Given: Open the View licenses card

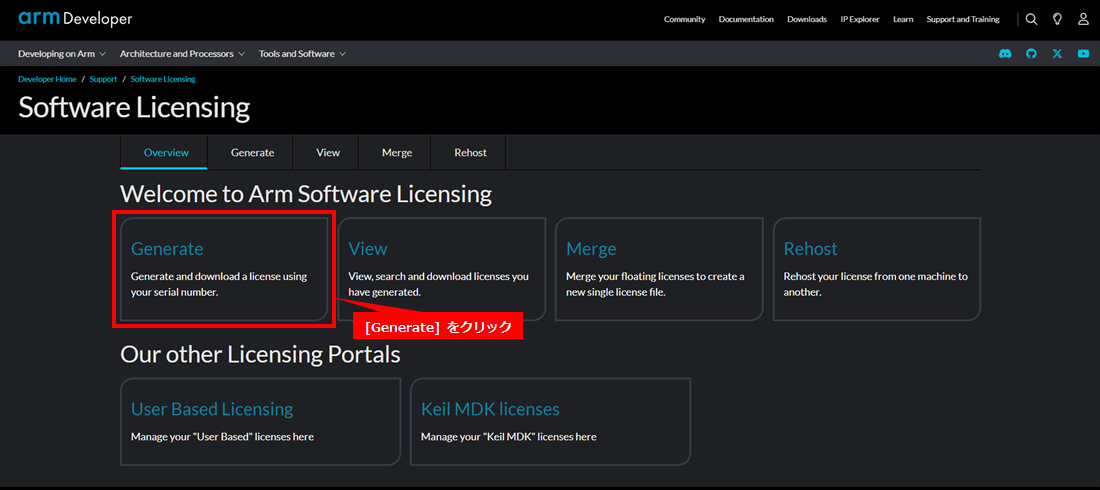Looking at the screenshot, I should [442, 269].
